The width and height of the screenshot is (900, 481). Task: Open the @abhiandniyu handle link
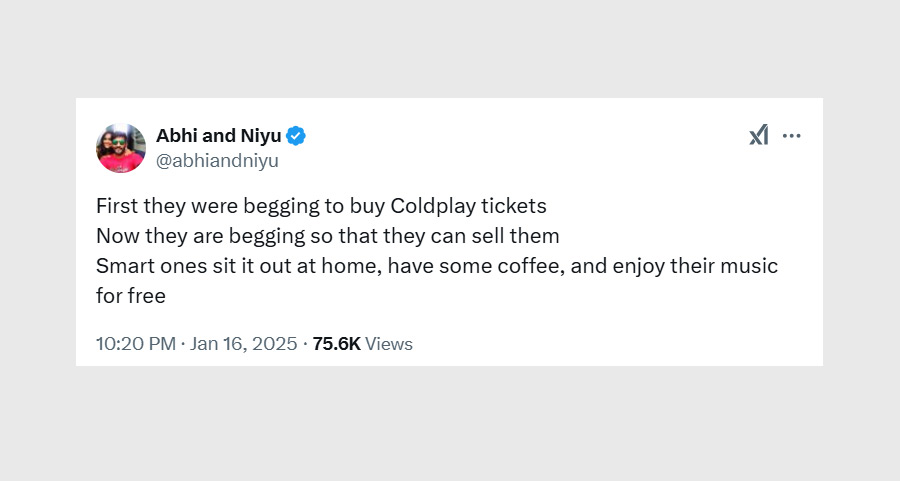coord(217,160)
